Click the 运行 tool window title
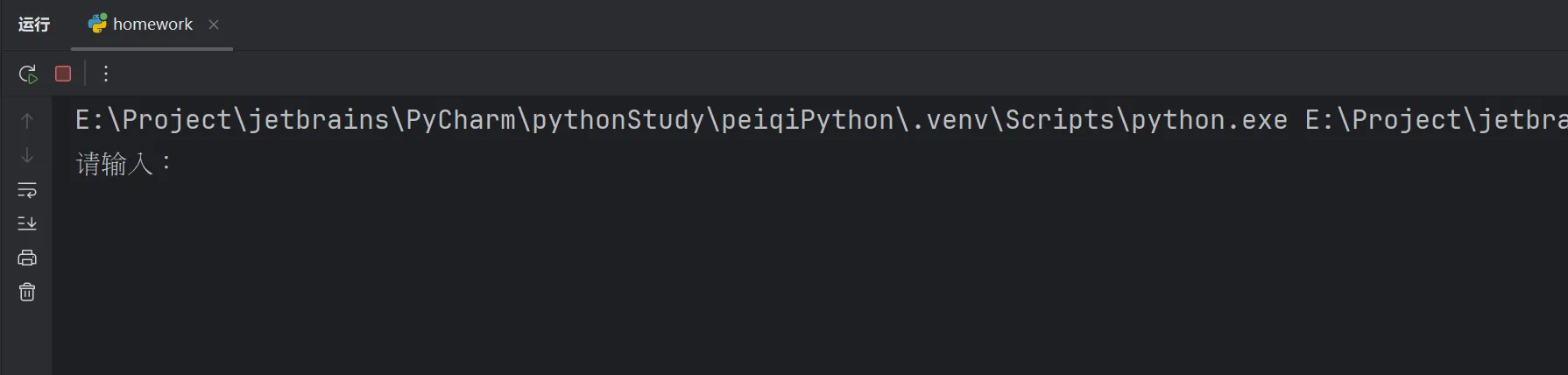The width and height of the screenshot is (1568, 375). pos(34,25)
